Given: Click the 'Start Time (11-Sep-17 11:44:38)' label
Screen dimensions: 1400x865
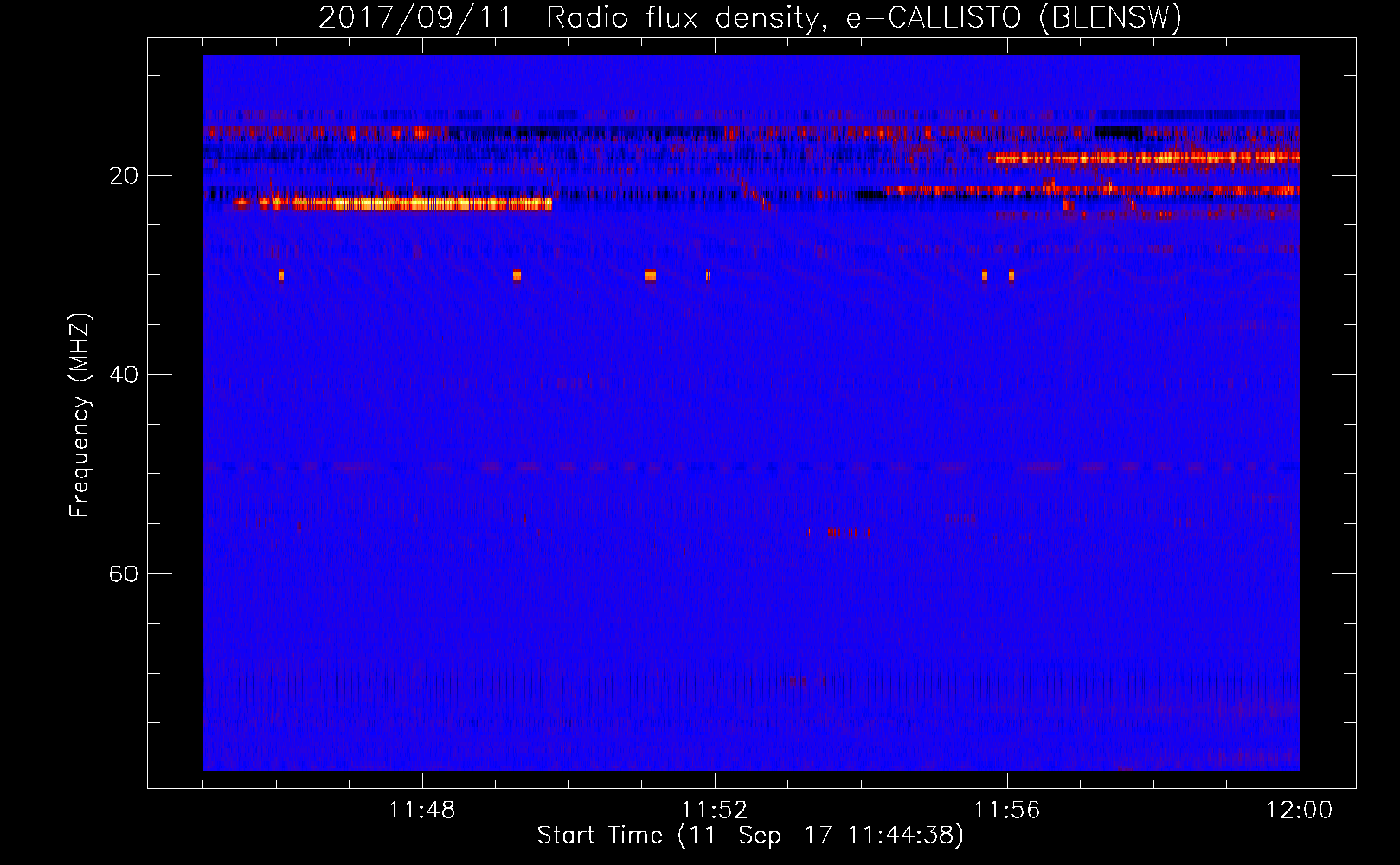Looking at the screenshot, I should coord(750,836).
